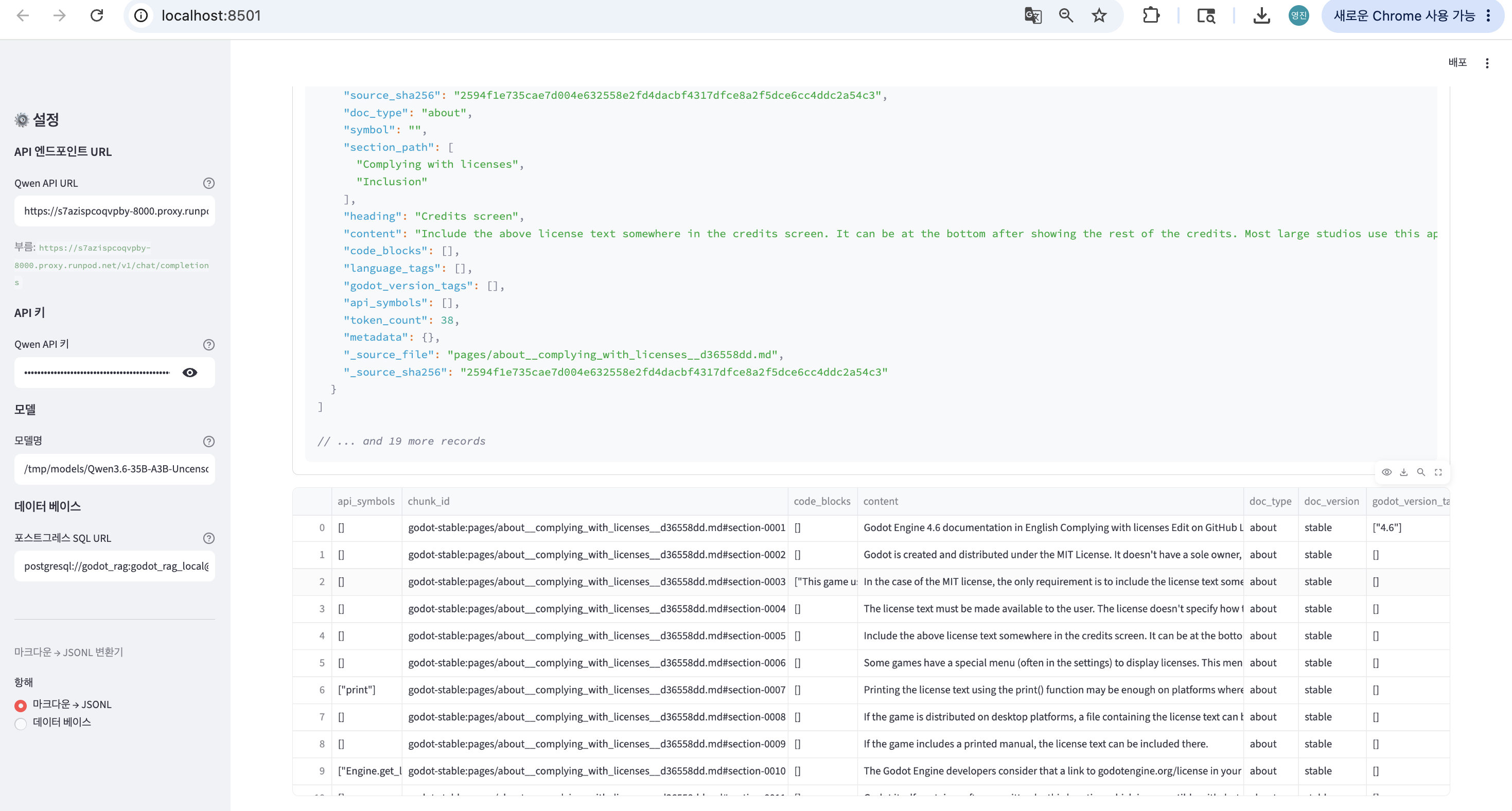The height and width of the screenshot is (811, 1512).
Task: Show help for Qwen API 키
Action: tap(208, 344)
